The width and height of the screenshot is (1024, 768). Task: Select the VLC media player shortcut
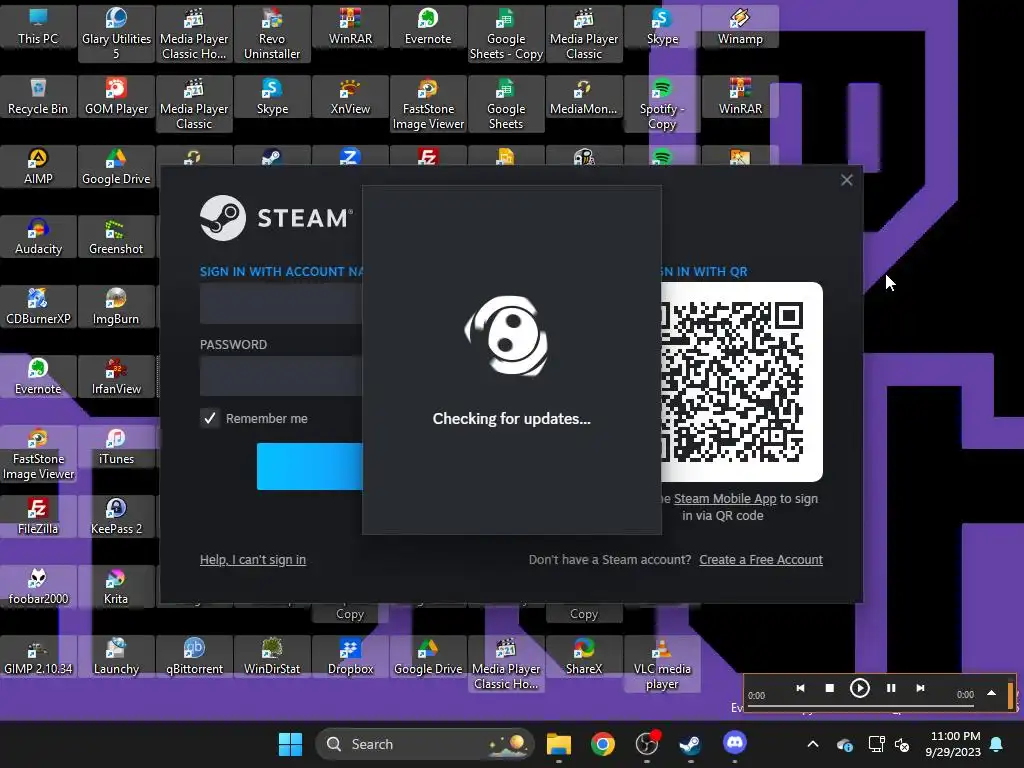pyautogui.click(x=662, y=664)
